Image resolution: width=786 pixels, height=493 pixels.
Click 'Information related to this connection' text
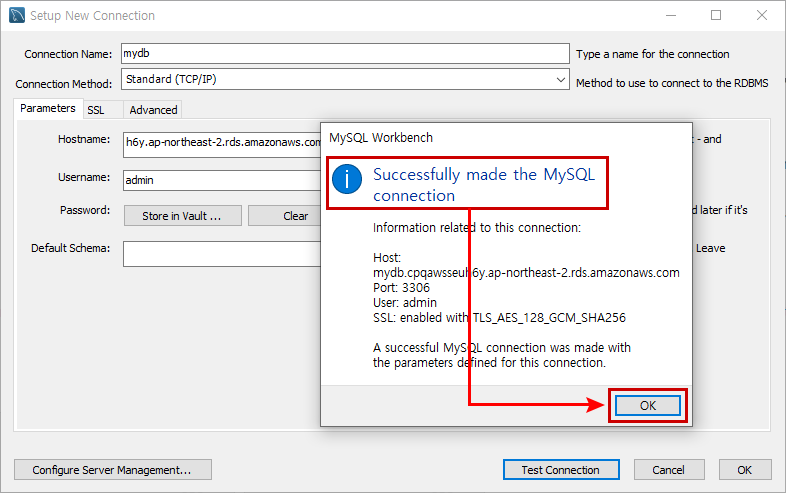pos(477,228)
